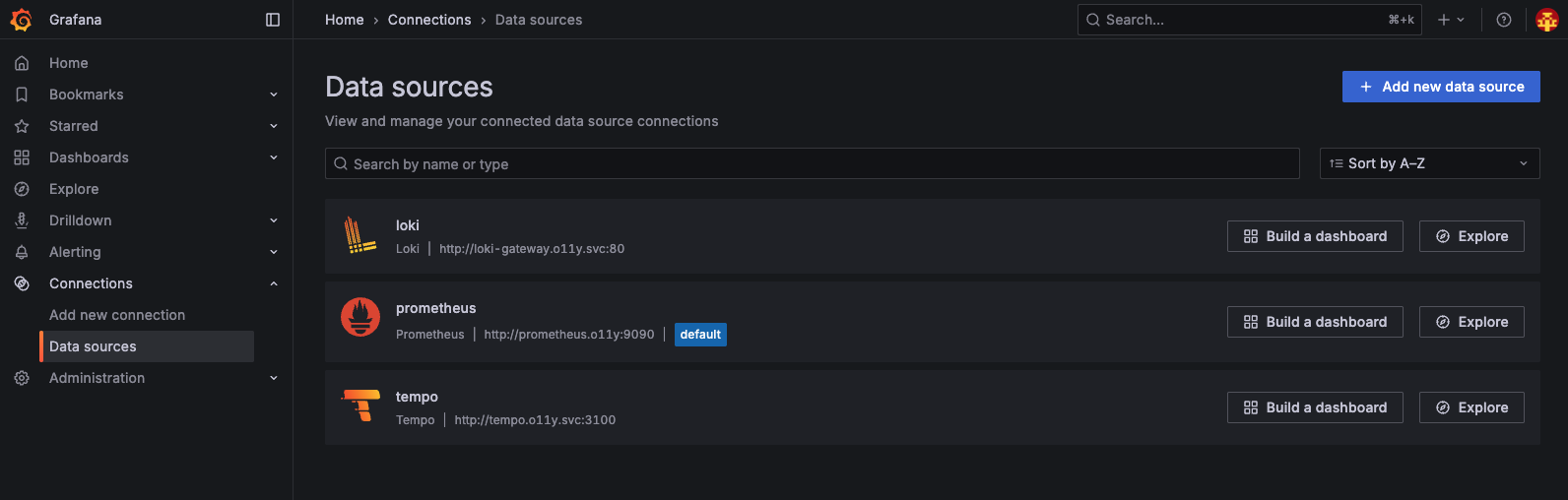Screen dimensions: 1568x500
Task: Click the magnifier icon in name filter
Action: pyautogui.click(x=341, y=163)
